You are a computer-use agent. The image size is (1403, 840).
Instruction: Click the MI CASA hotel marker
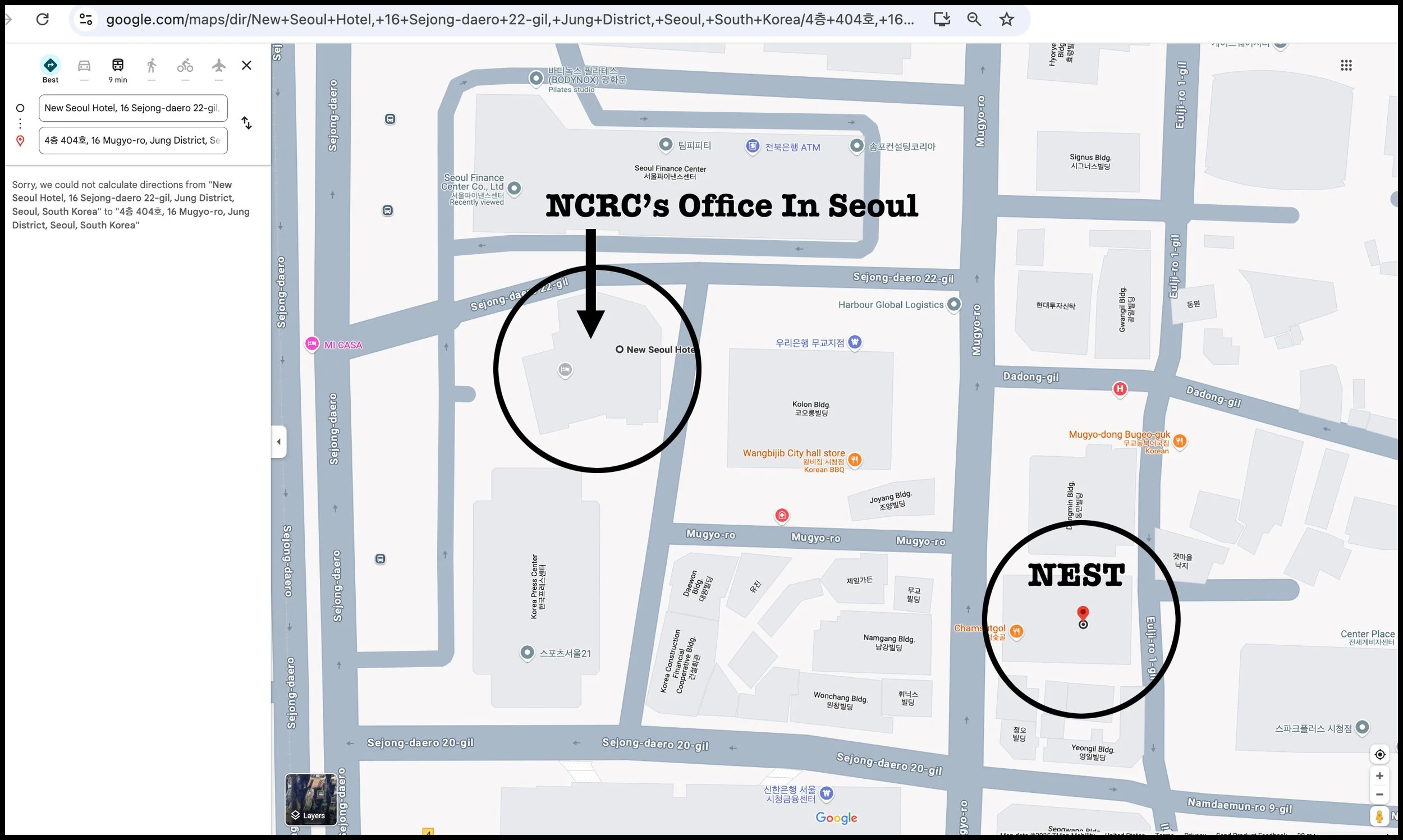coord(312,343)
